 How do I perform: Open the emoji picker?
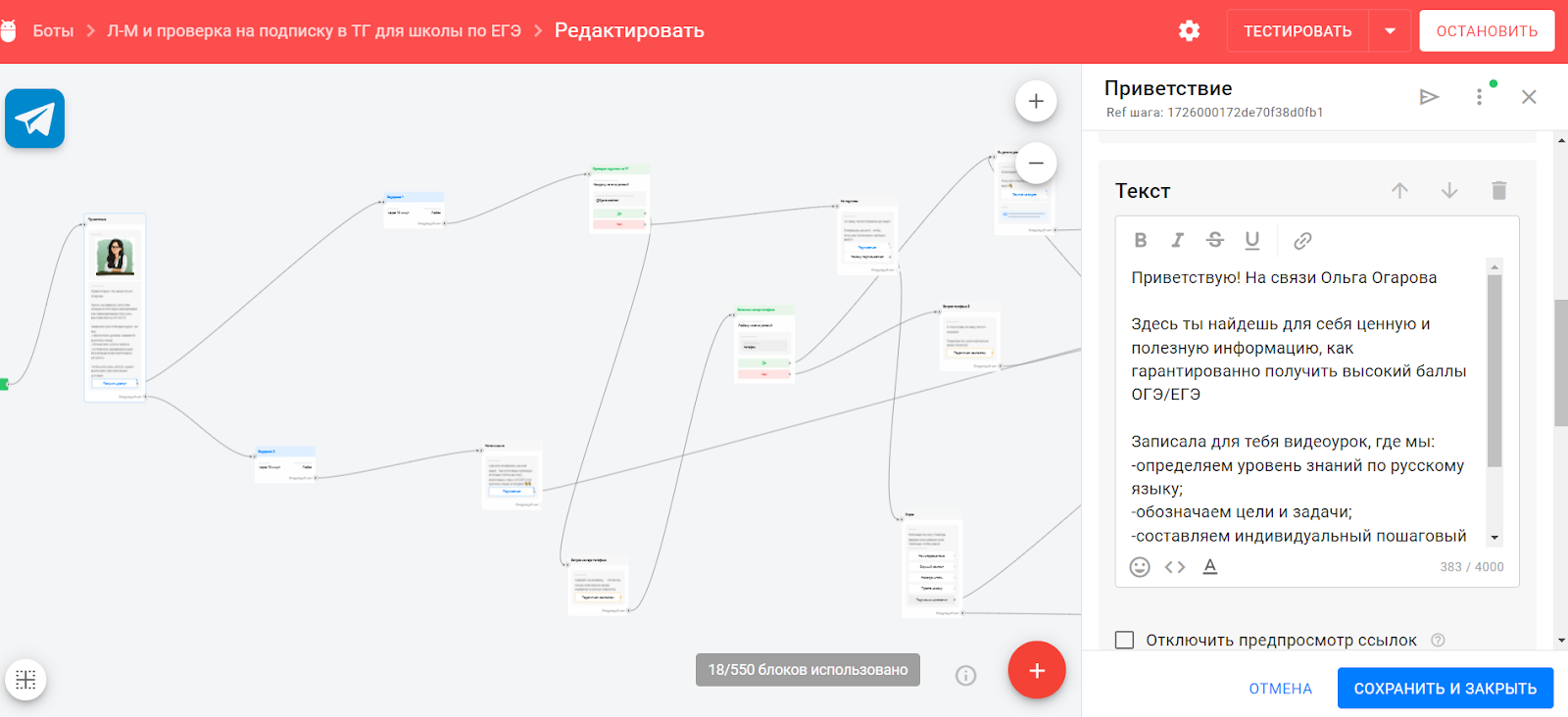(x=1139, y=567)
